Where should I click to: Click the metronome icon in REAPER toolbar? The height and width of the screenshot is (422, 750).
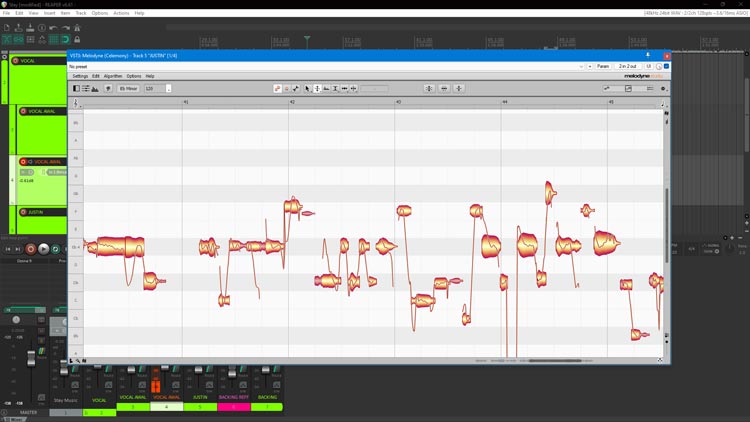tap(77, 28)
